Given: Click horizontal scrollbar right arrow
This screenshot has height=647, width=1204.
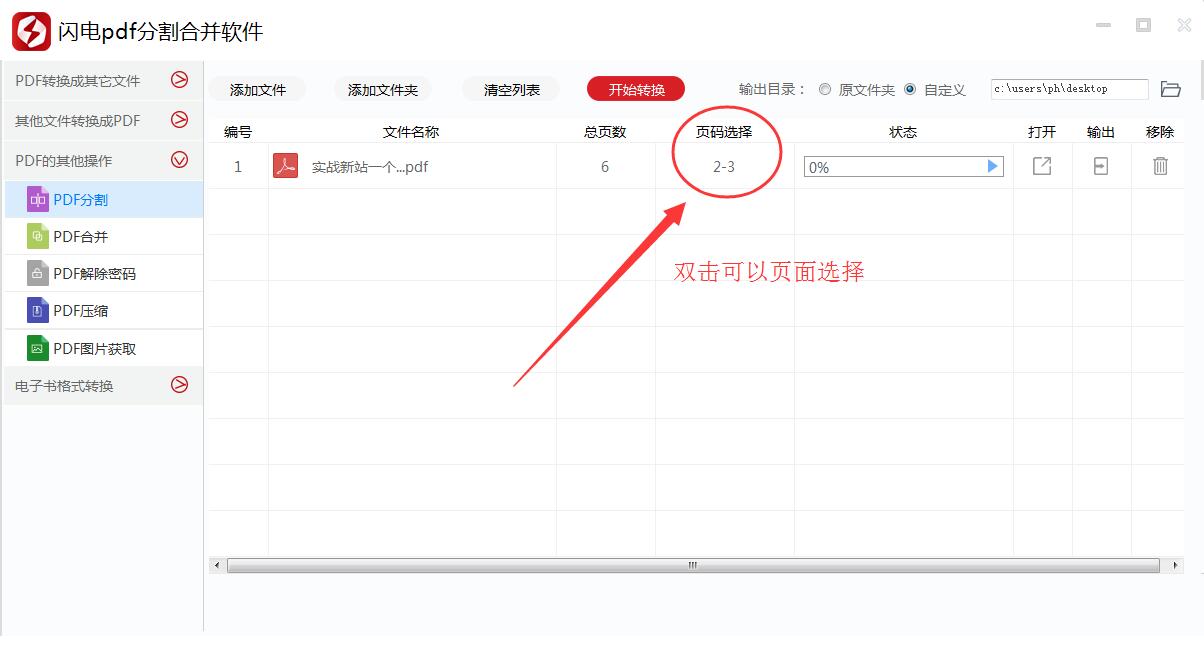Looking at the screenshot, I should tap(1175, 565).
